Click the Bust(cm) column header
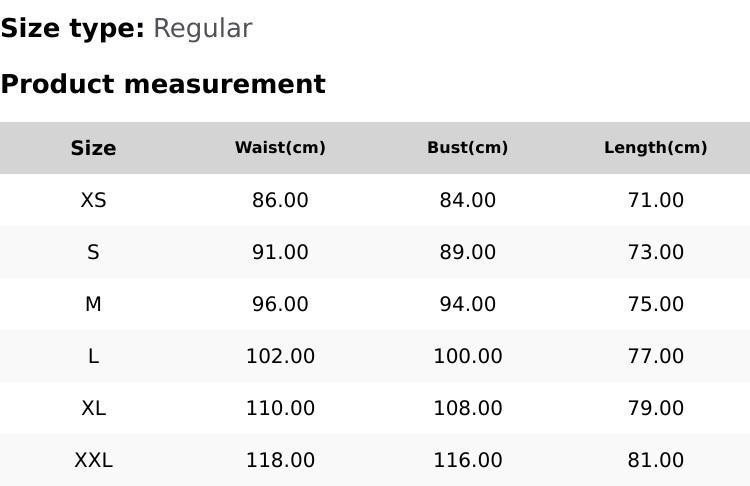Viewport: 750px width, 486px height. (467, 148)
